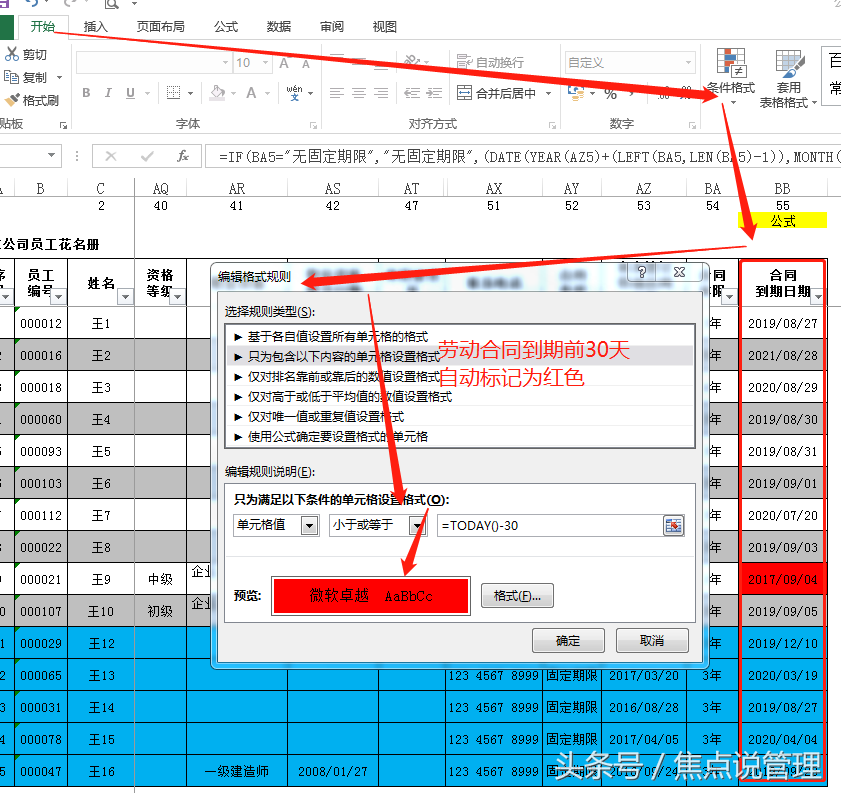Switch to the 插入 tab

pyautogui.click(x=96, y=26)
